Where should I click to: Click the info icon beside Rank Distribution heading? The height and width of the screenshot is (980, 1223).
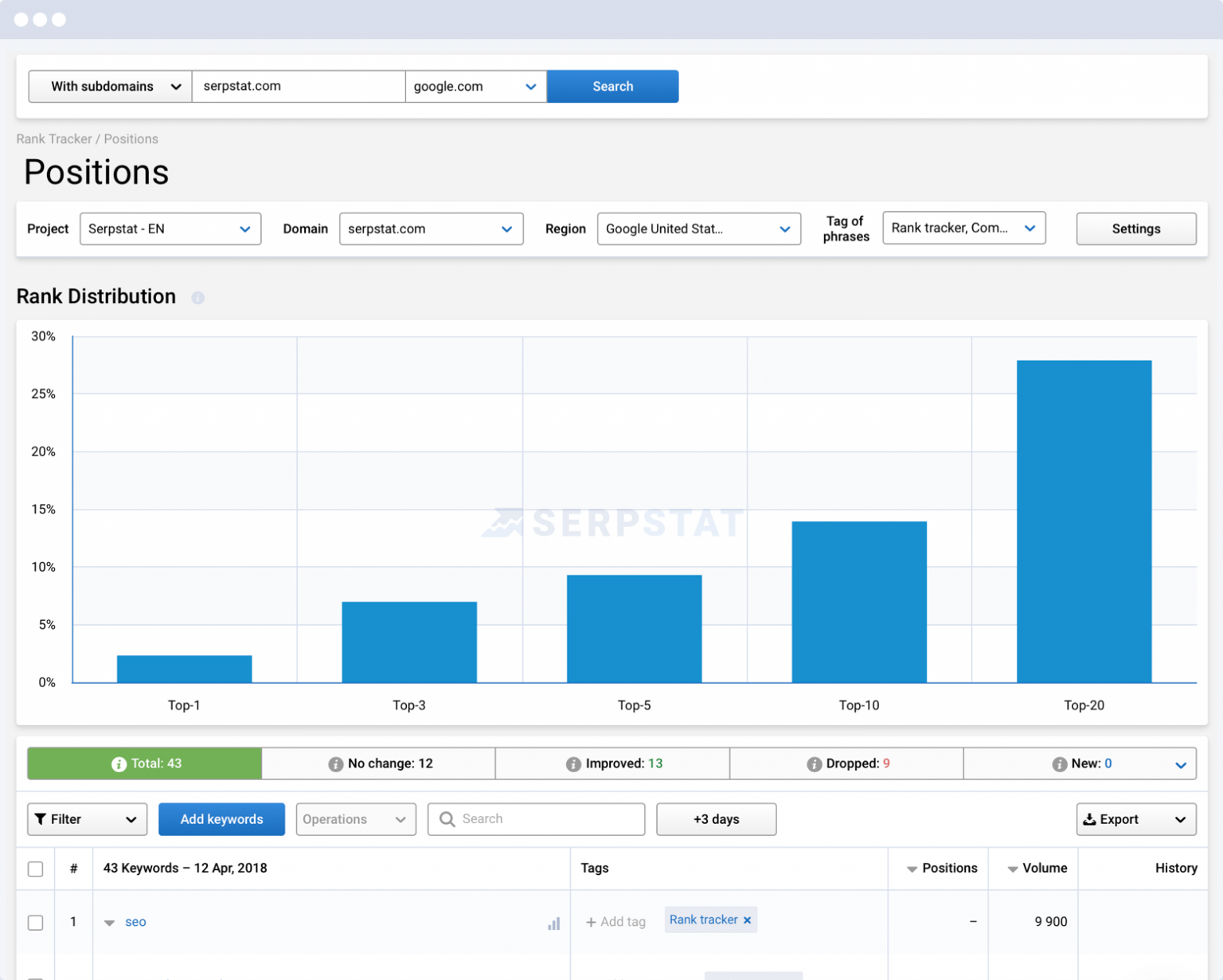(x=197, y=298)
